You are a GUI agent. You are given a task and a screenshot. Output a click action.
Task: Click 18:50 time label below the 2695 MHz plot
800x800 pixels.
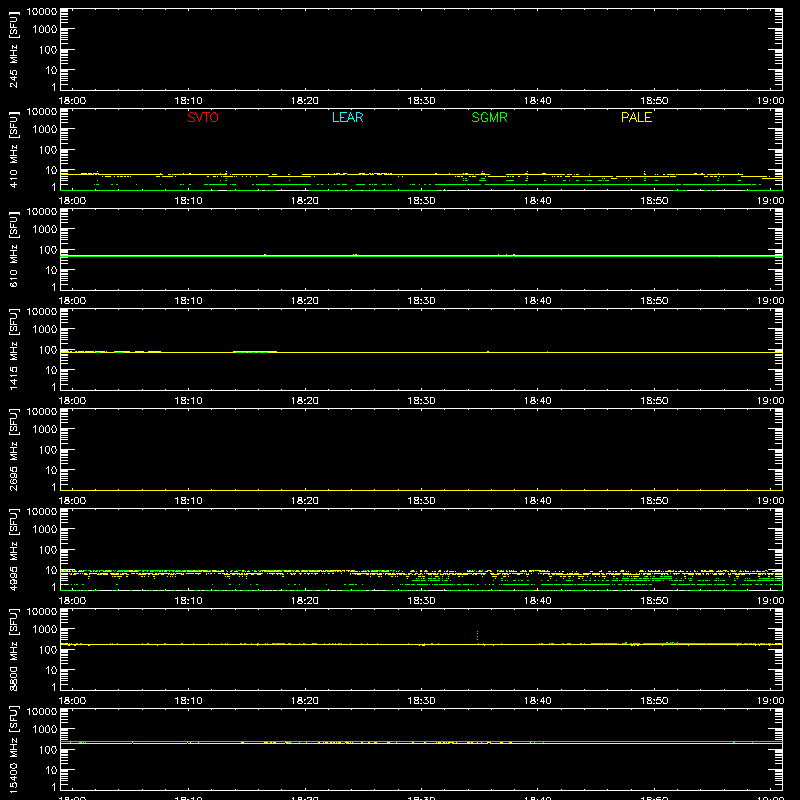[x=654, y=501]
